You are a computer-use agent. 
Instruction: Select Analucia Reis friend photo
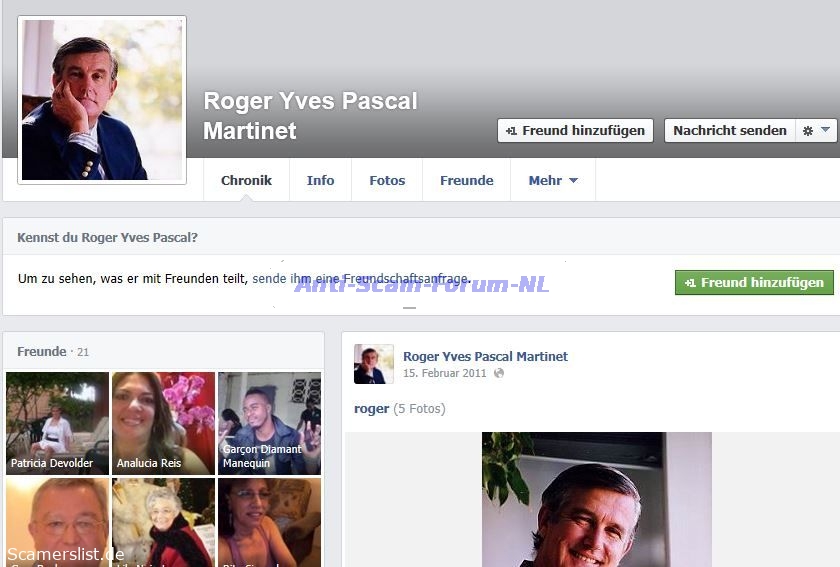(x=163, y=423)
